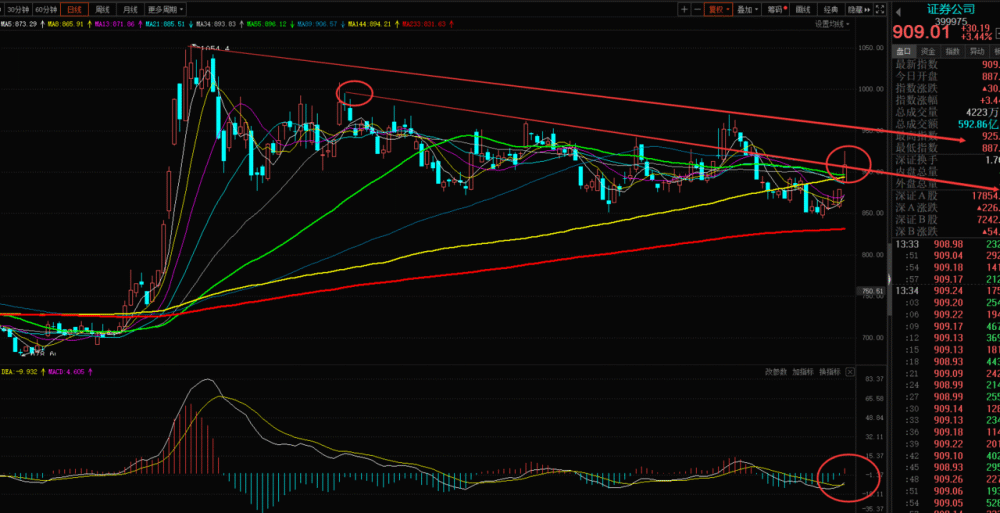Open 叠加 overlay dropdown
Image resolution: width=1000 pixels, height=513 pixels.
pos(747,10)
